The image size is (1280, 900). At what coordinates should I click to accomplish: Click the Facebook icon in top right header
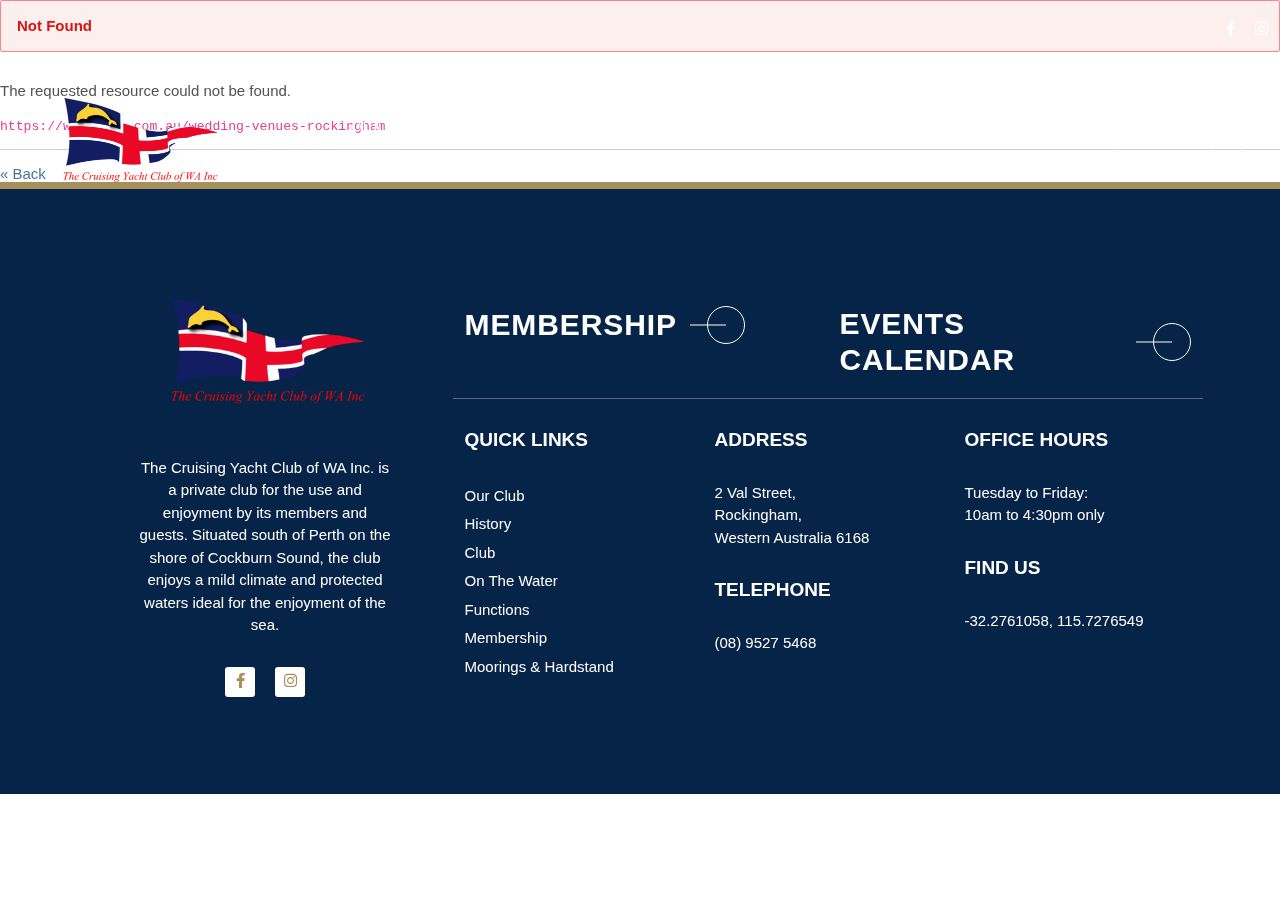pos(1231,29)
